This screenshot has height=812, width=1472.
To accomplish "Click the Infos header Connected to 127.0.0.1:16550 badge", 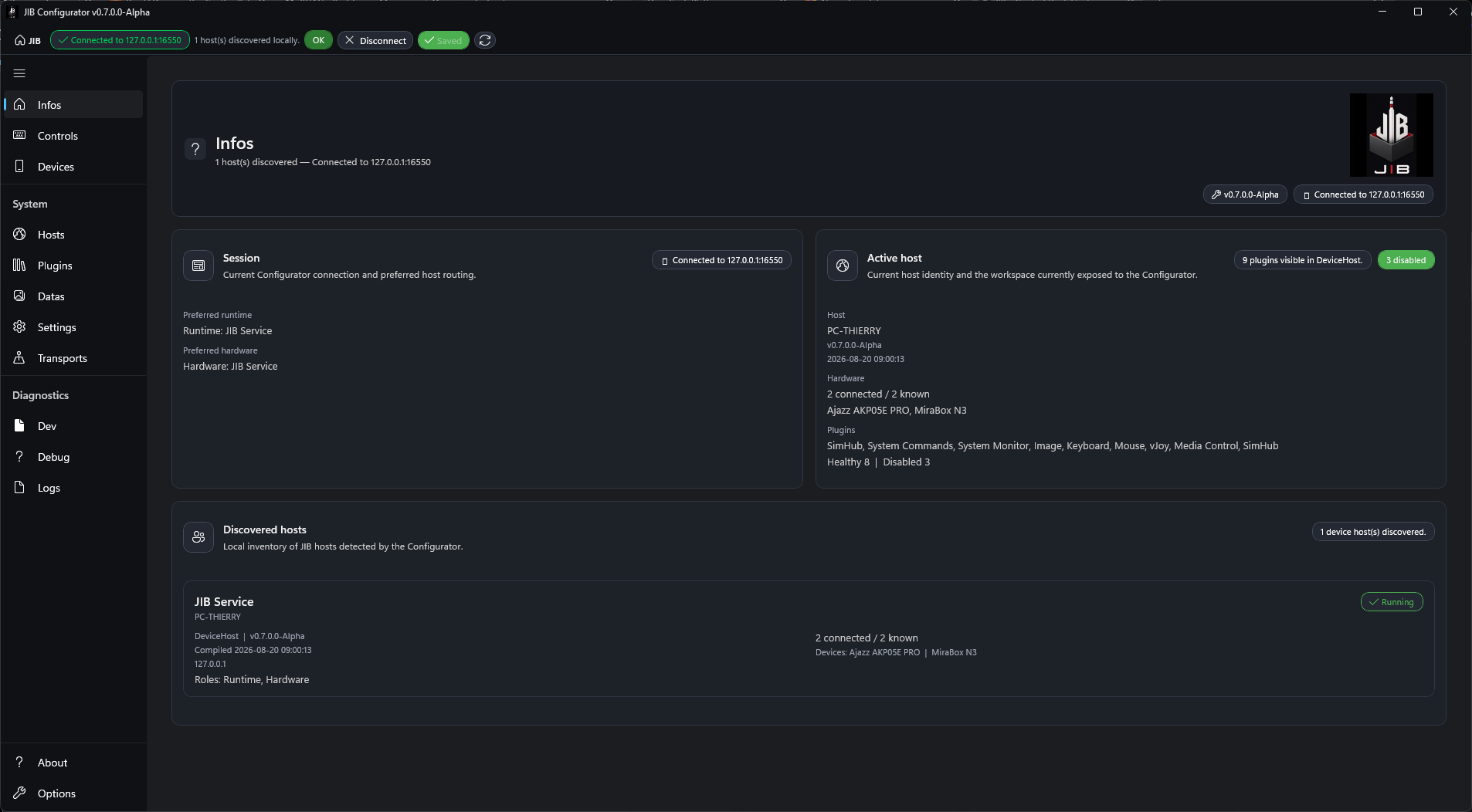I will pos(1363,195).
